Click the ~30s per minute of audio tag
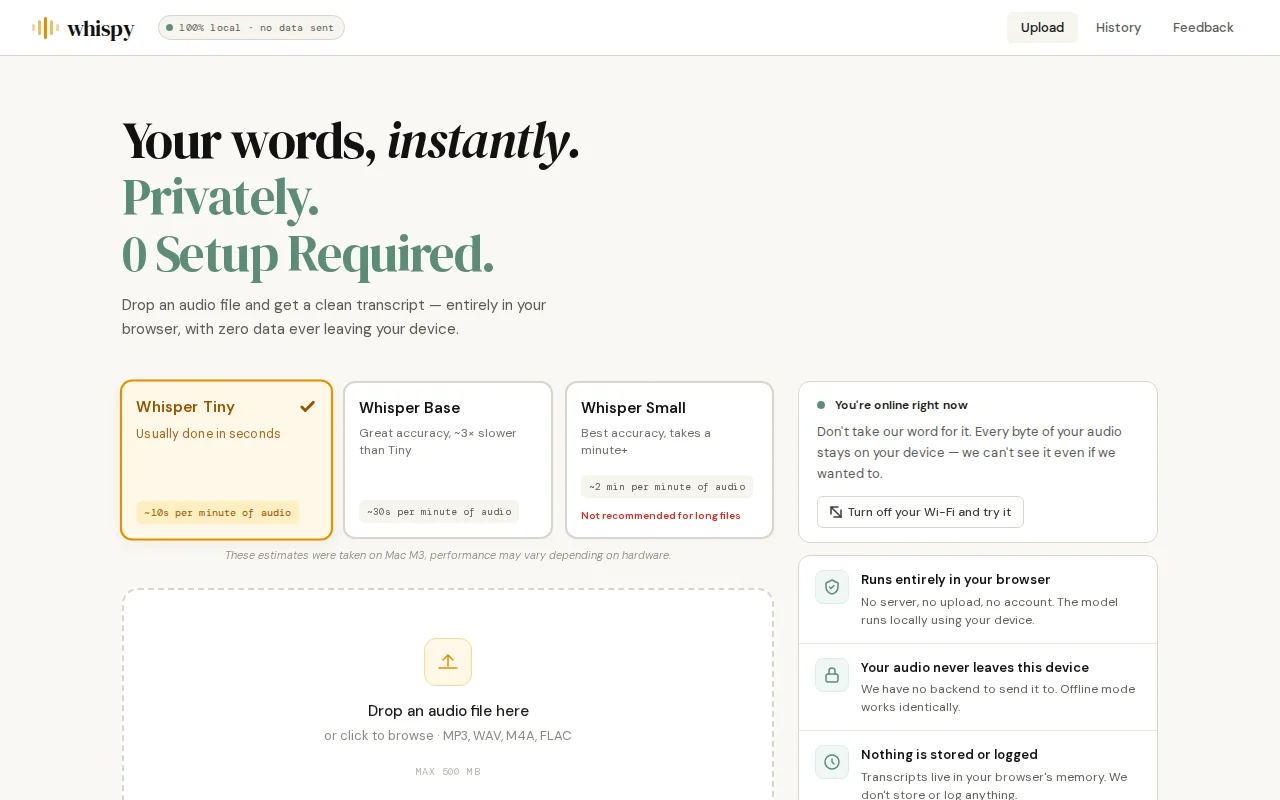This screenshot has width=1280, height=800. 439,512
